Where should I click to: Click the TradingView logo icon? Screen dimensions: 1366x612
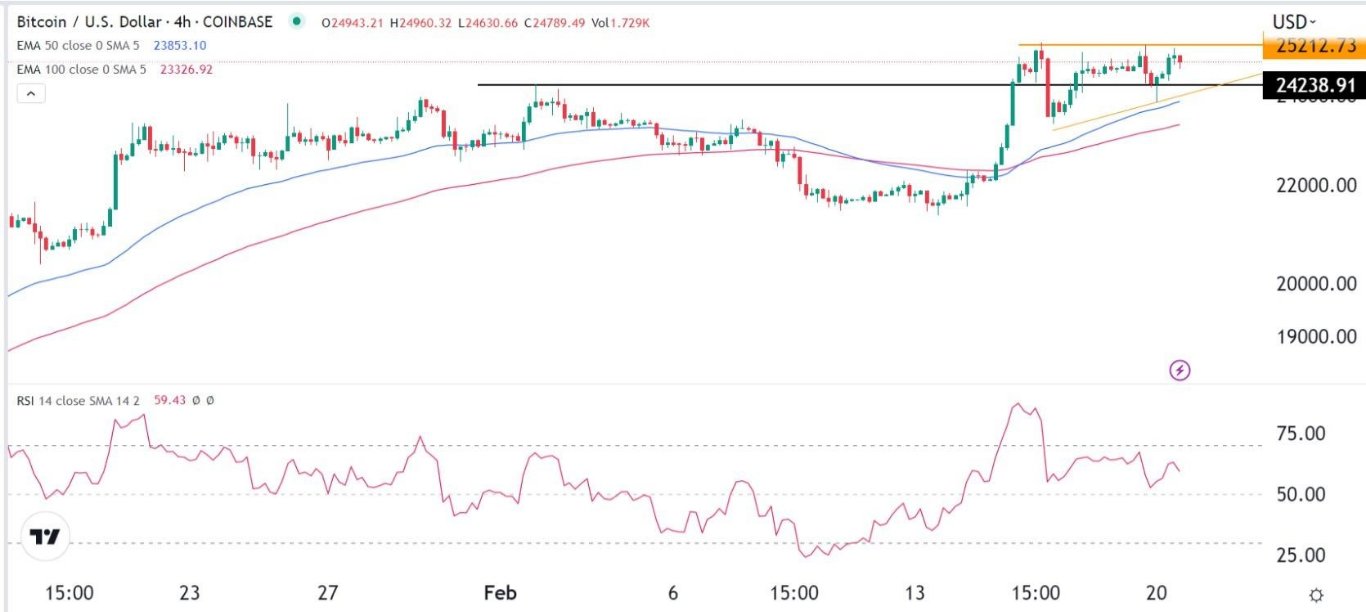point(44,537)
